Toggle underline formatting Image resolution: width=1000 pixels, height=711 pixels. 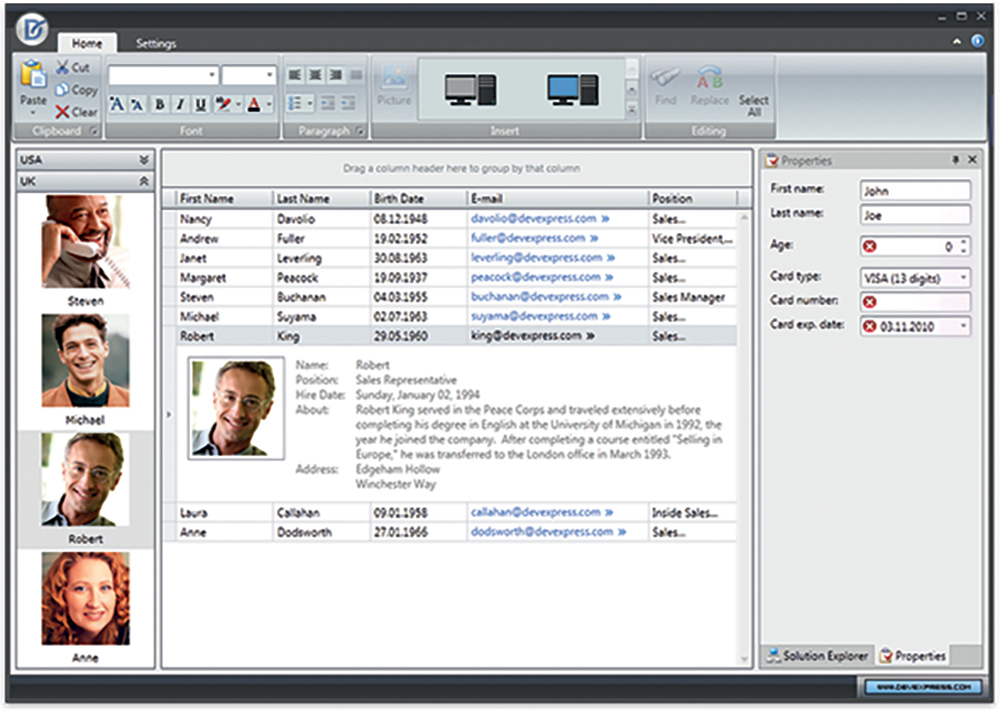click(200, 104)
